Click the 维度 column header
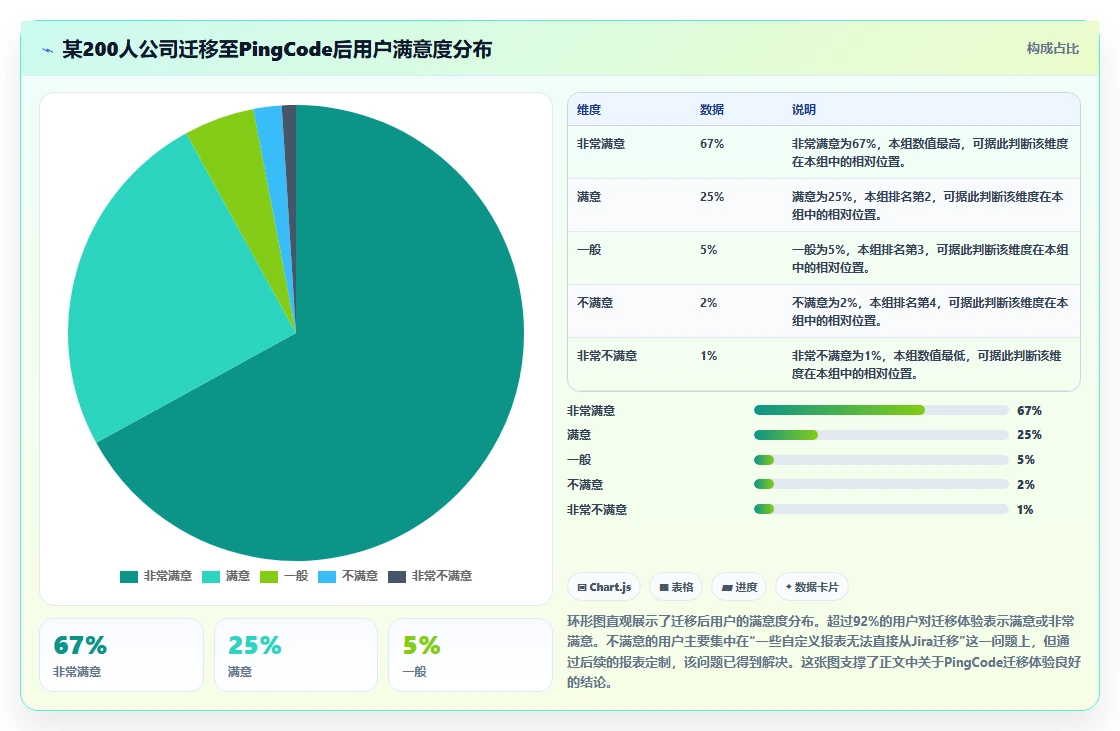The width and height of the screenshot is (1120, 731). (x=589, y=110)
